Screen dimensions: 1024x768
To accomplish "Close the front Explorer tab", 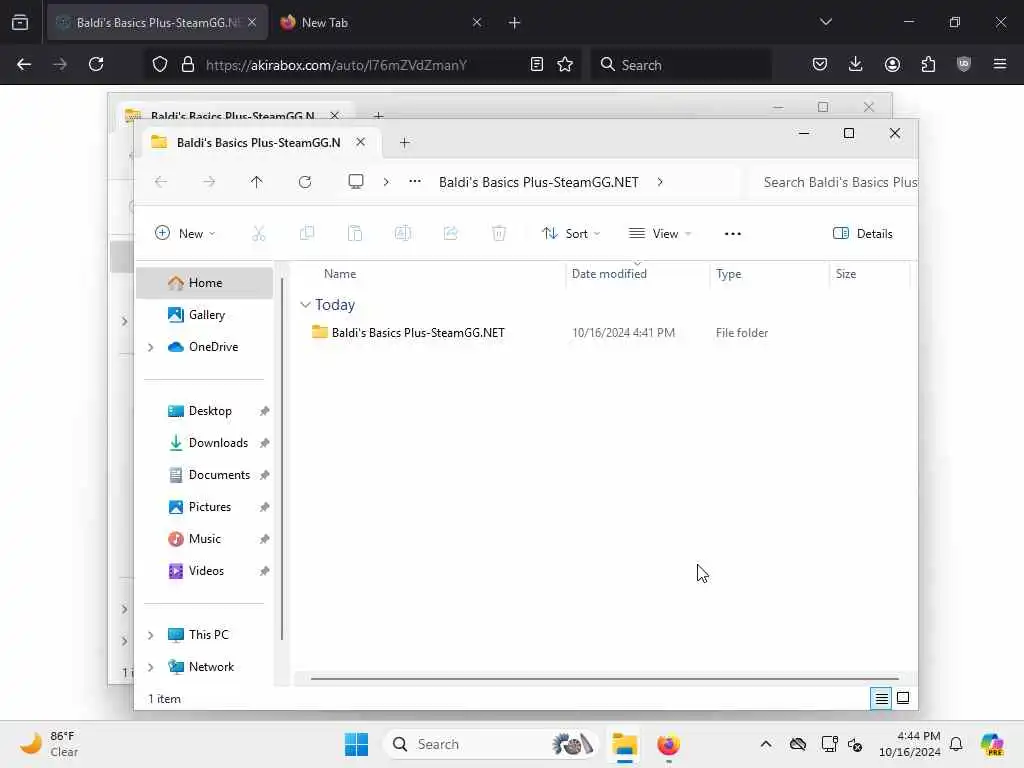I will [x=360, y=142].
